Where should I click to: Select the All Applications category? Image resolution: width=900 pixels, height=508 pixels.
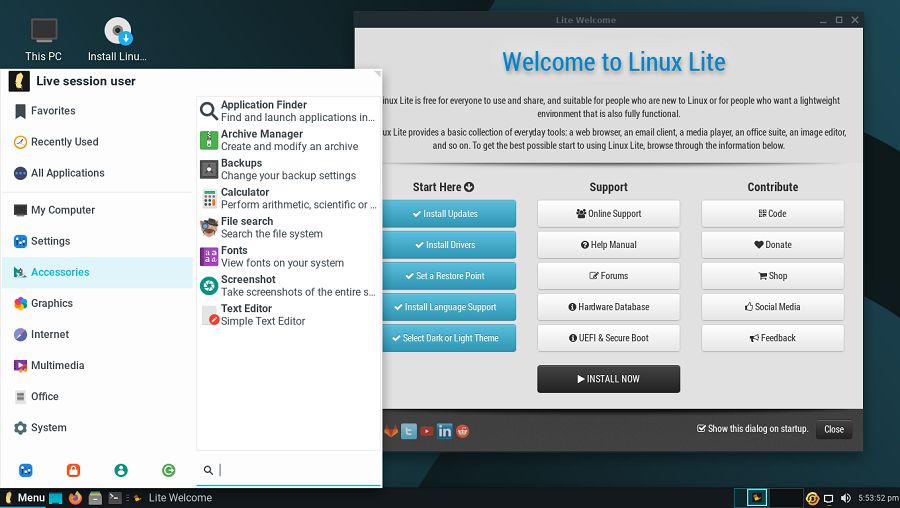[98, 173]
